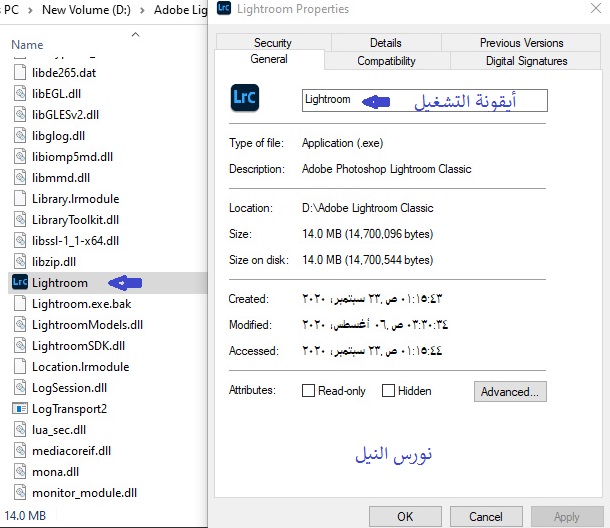
Task: Click the Lightroom.exe.bak file icon
Action: pyautogui.click(x=20, y=303)
